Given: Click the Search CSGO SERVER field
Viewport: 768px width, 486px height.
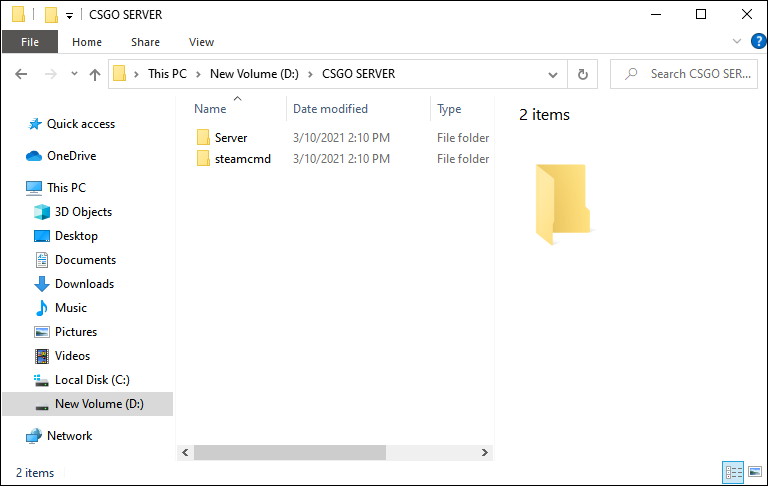Looking at the screenshot, I should coord(684,74).
